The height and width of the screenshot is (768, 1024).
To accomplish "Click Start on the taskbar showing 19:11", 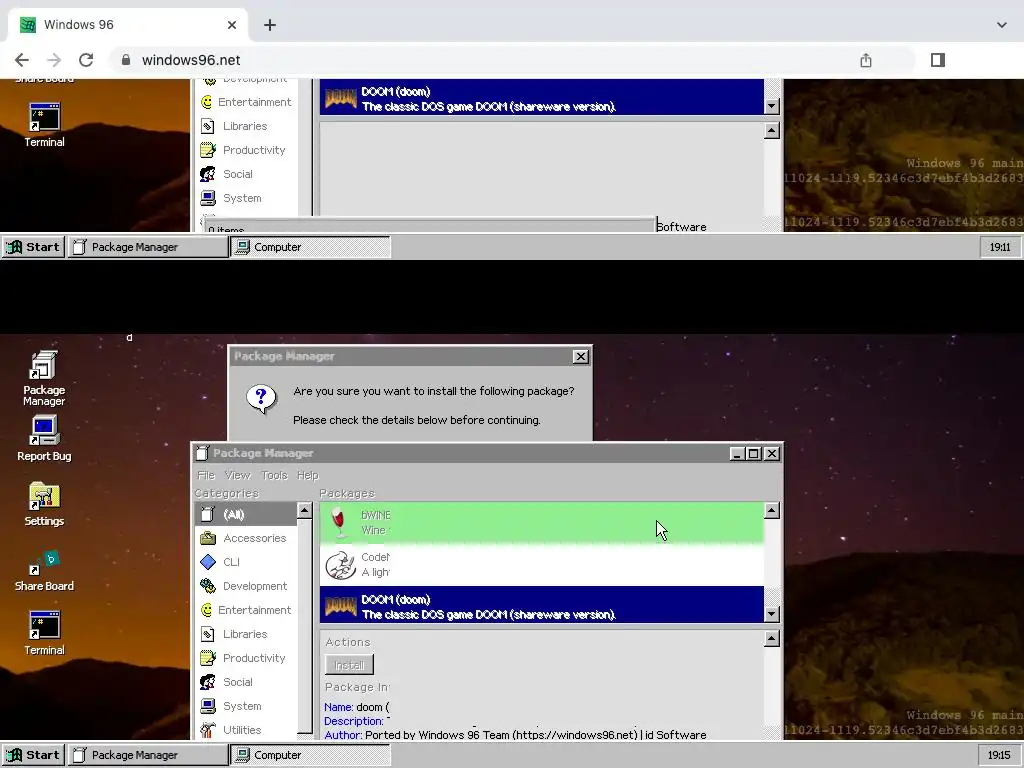I will point(33,247).
